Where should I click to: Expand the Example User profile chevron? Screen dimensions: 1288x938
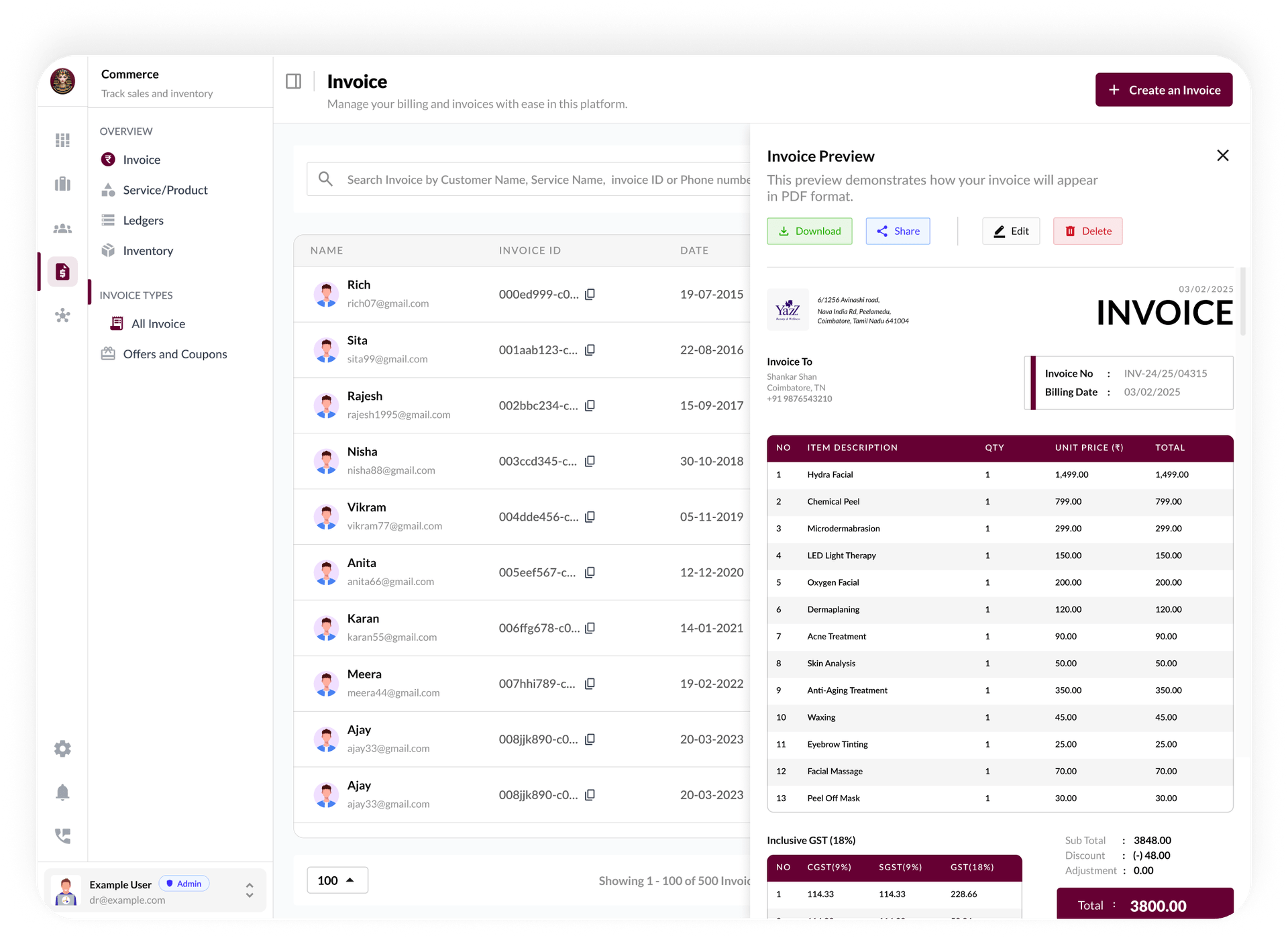tap(249, 890)
